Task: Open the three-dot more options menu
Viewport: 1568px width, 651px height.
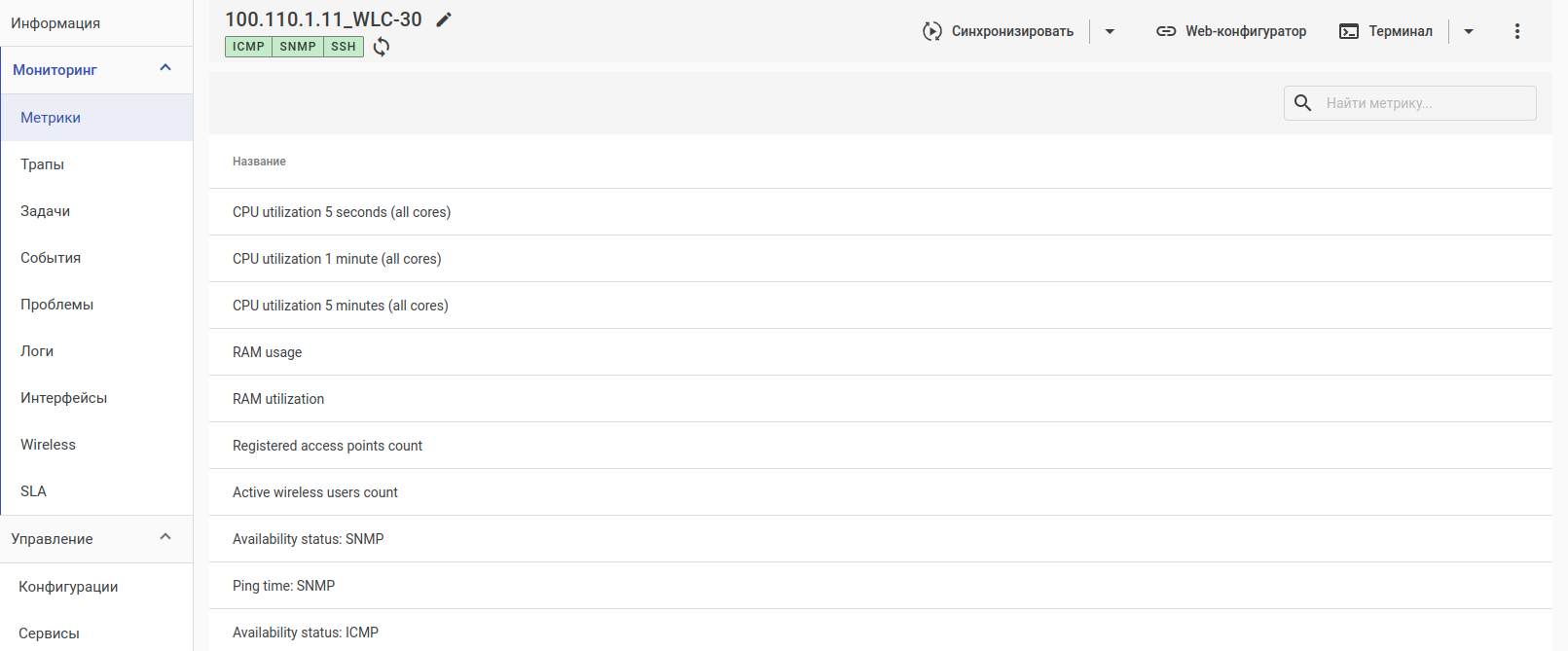Action: (1516, 31)
